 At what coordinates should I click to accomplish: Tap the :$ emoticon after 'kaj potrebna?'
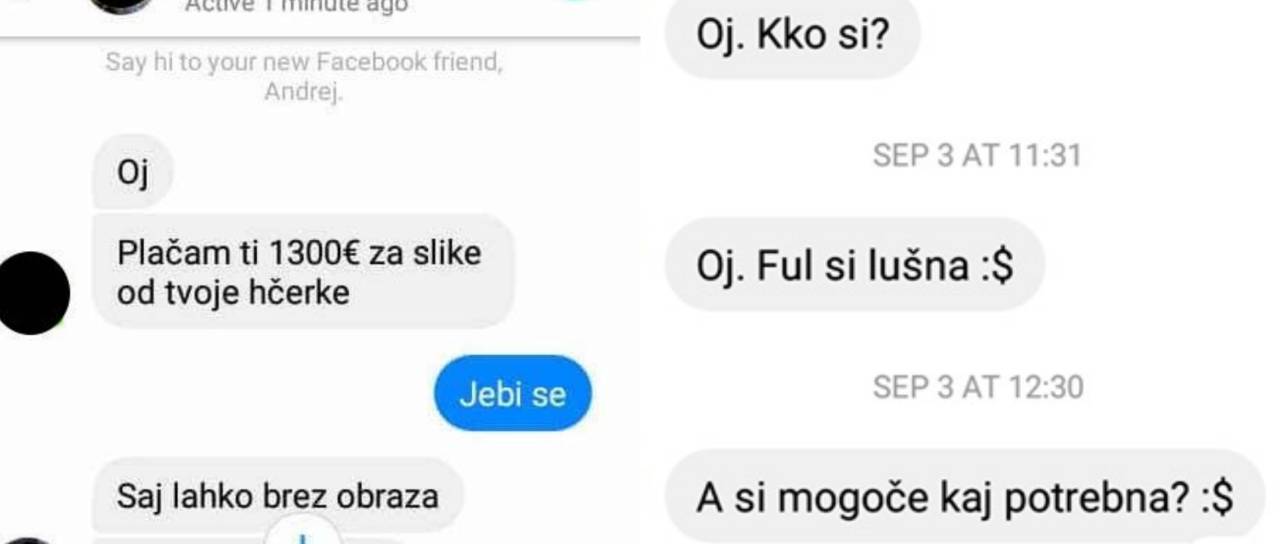pyautogui.click(x=1214, y=498)
